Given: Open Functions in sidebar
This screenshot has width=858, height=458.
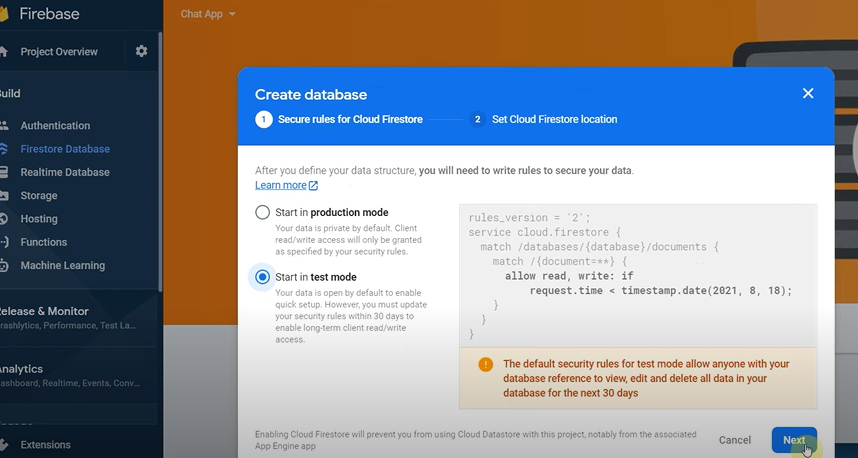Looking at the screenshot, I should coord(44,242).
